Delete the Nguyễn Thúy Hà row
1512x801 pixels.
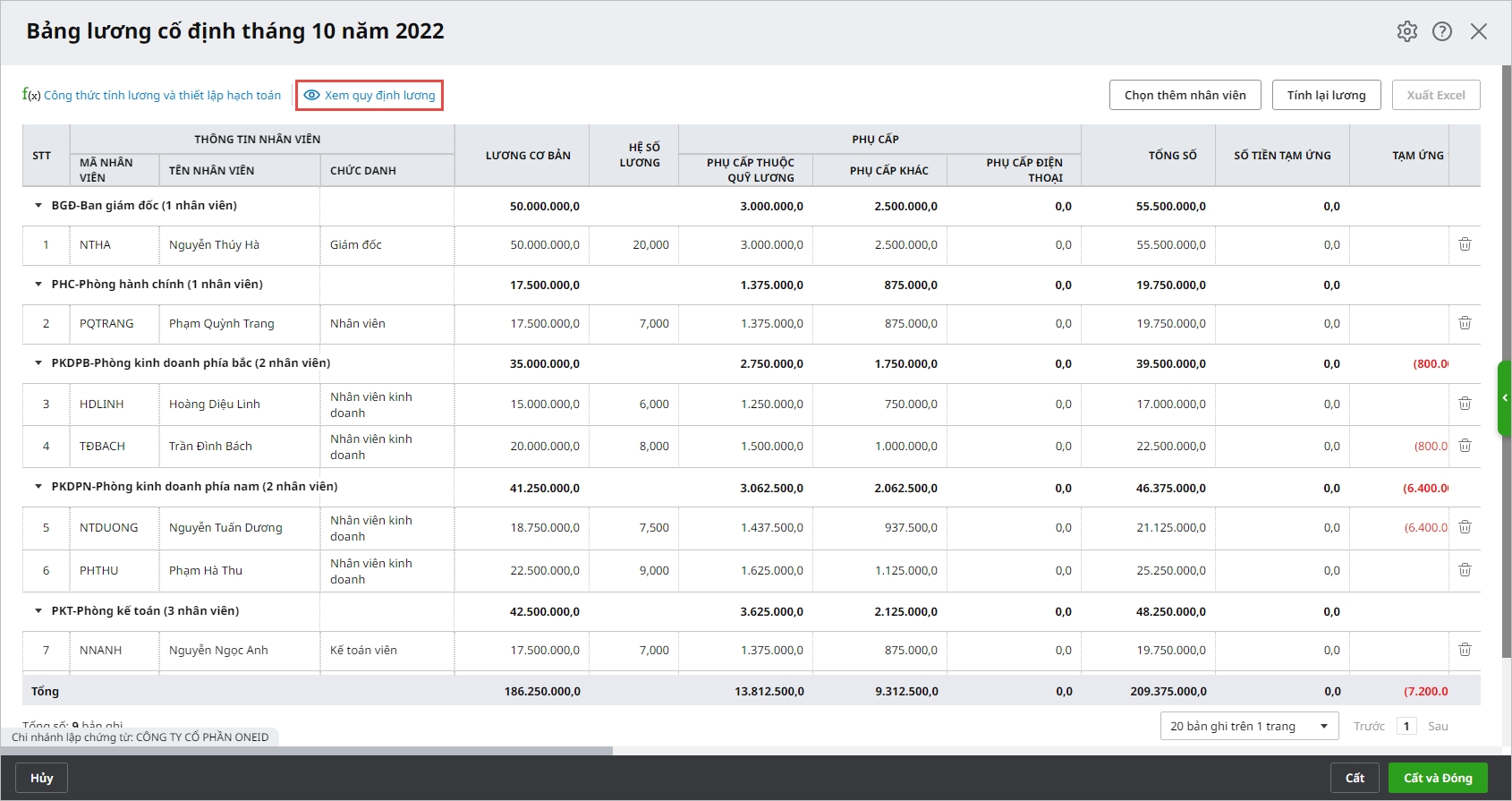click(x=1465, y=244)
